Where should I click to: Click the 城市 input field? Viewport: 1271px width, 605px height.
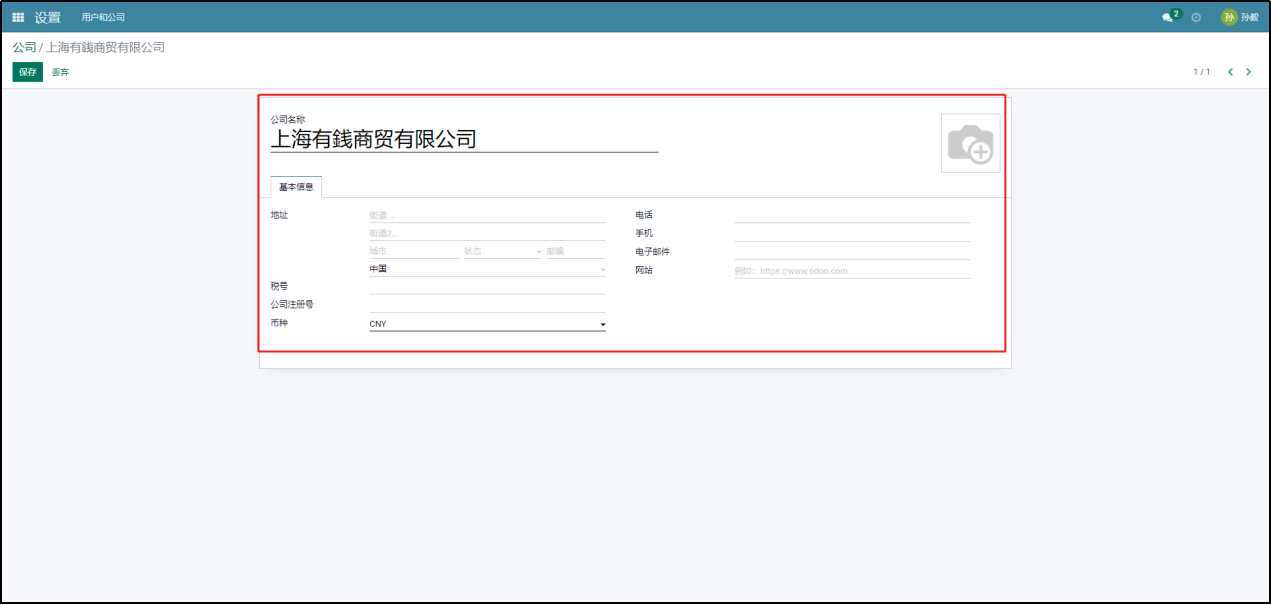pyautogui.click(x=414, y=251)
